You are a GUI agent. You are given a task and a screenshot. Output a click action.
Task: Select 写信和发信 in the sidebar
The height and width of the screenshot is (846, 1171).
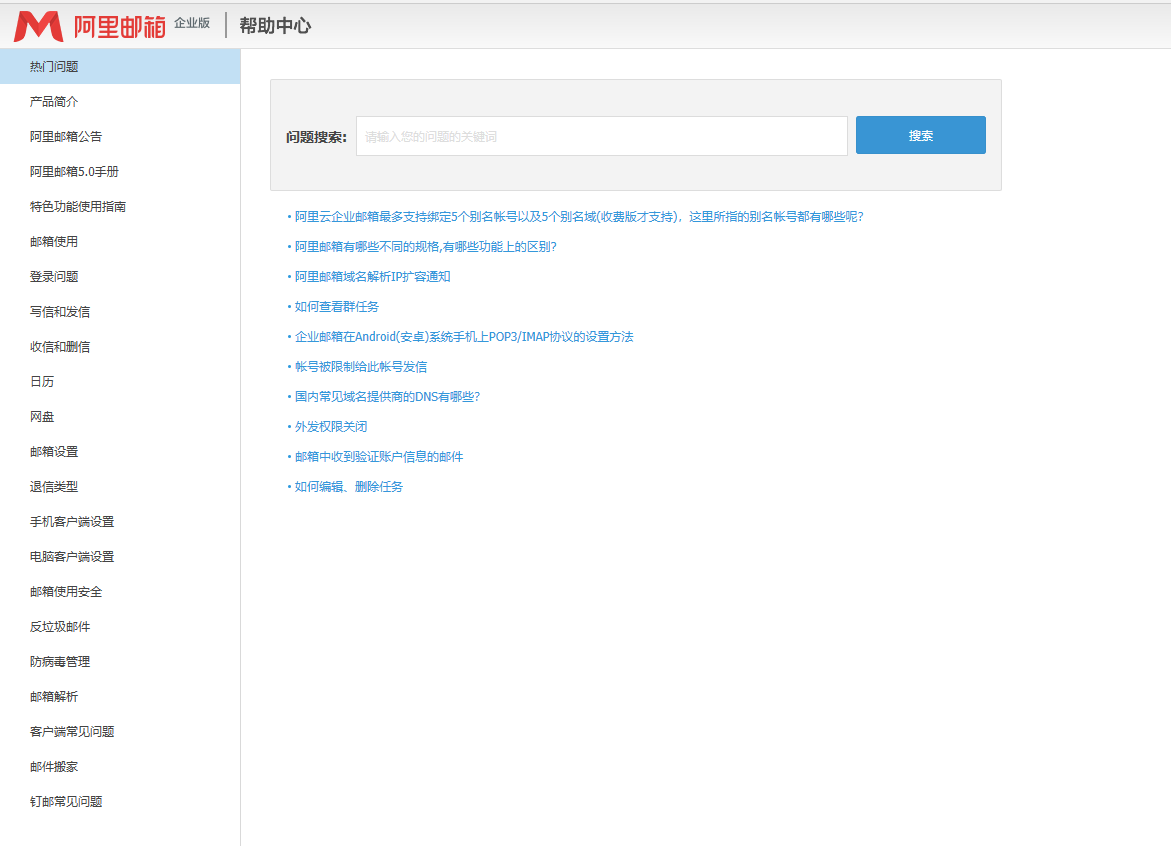[x=60, y=312]
